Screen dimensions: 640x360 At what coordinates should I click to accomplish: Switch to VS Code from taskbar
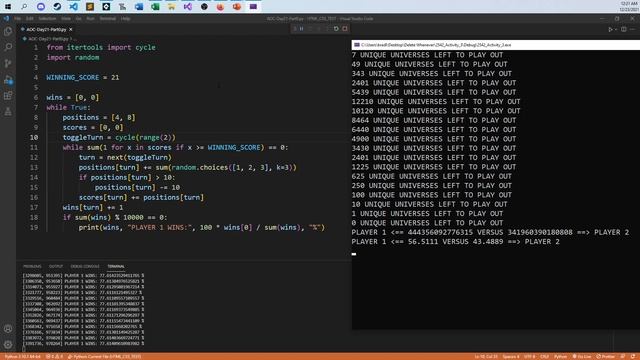pyautogui.click(x=73, y=7)
